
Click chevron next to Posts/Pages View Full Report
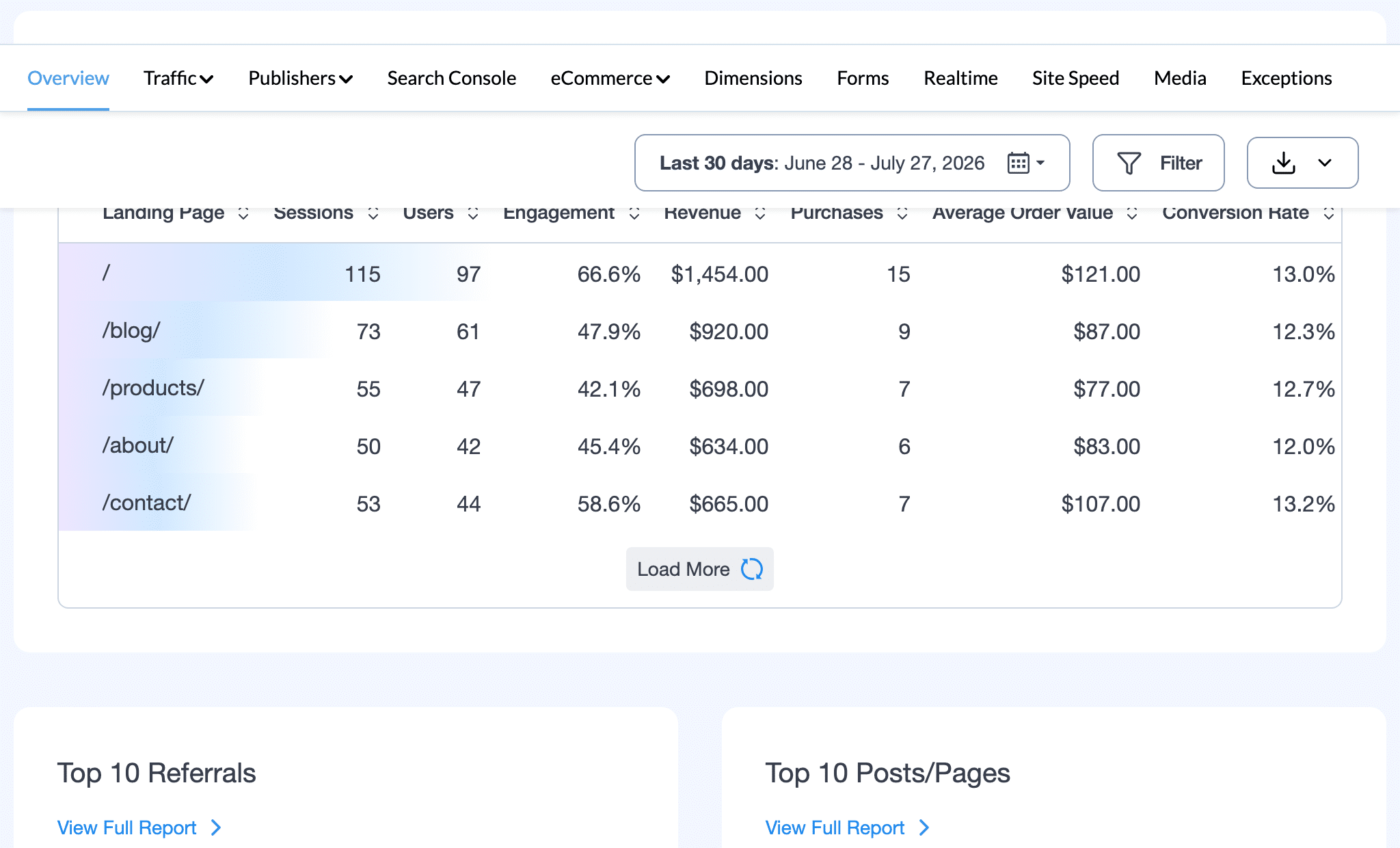point(924,827)
